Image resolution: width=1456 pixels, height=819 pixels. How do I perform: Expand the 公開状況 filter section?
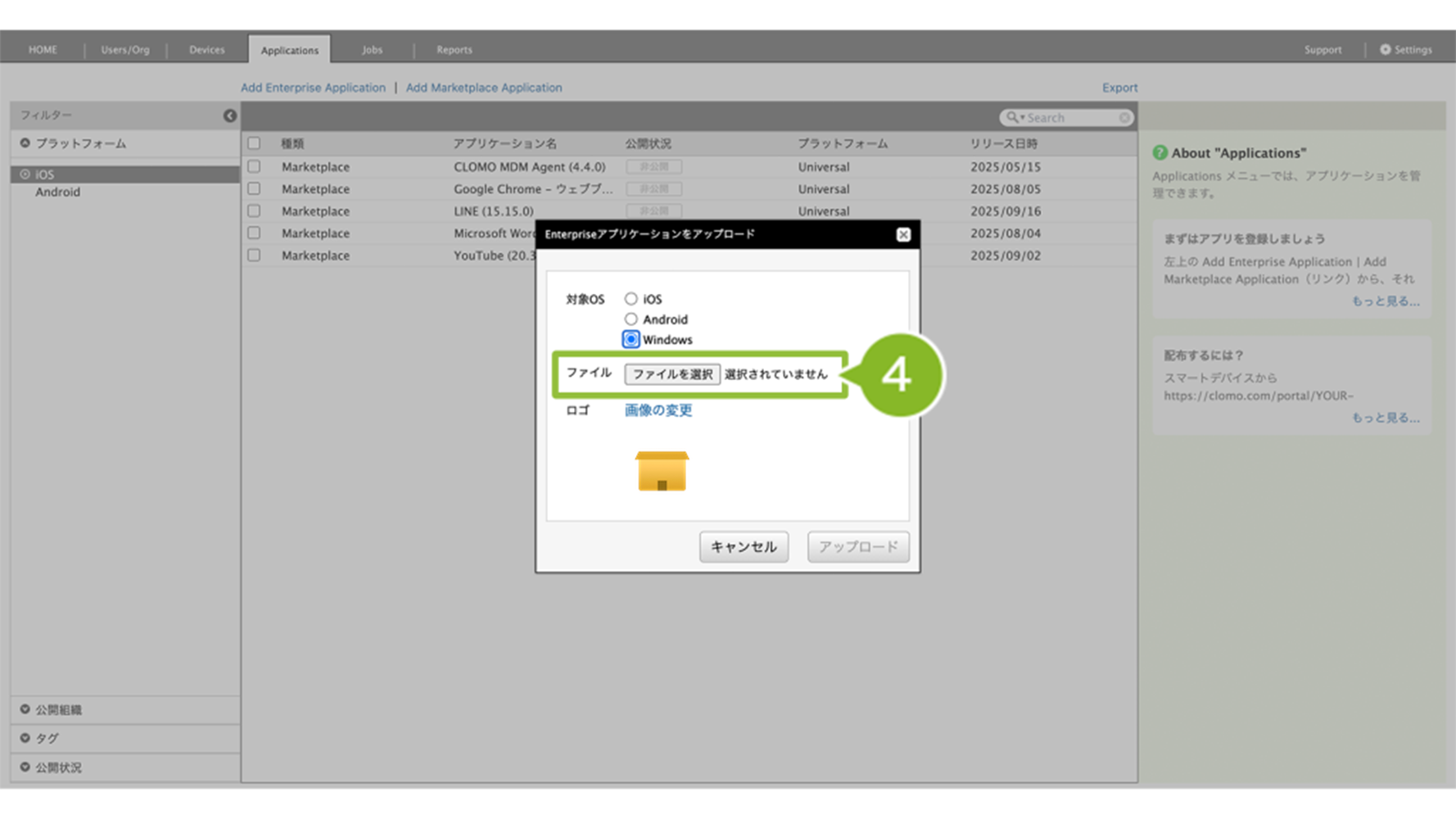click(25, 767)
